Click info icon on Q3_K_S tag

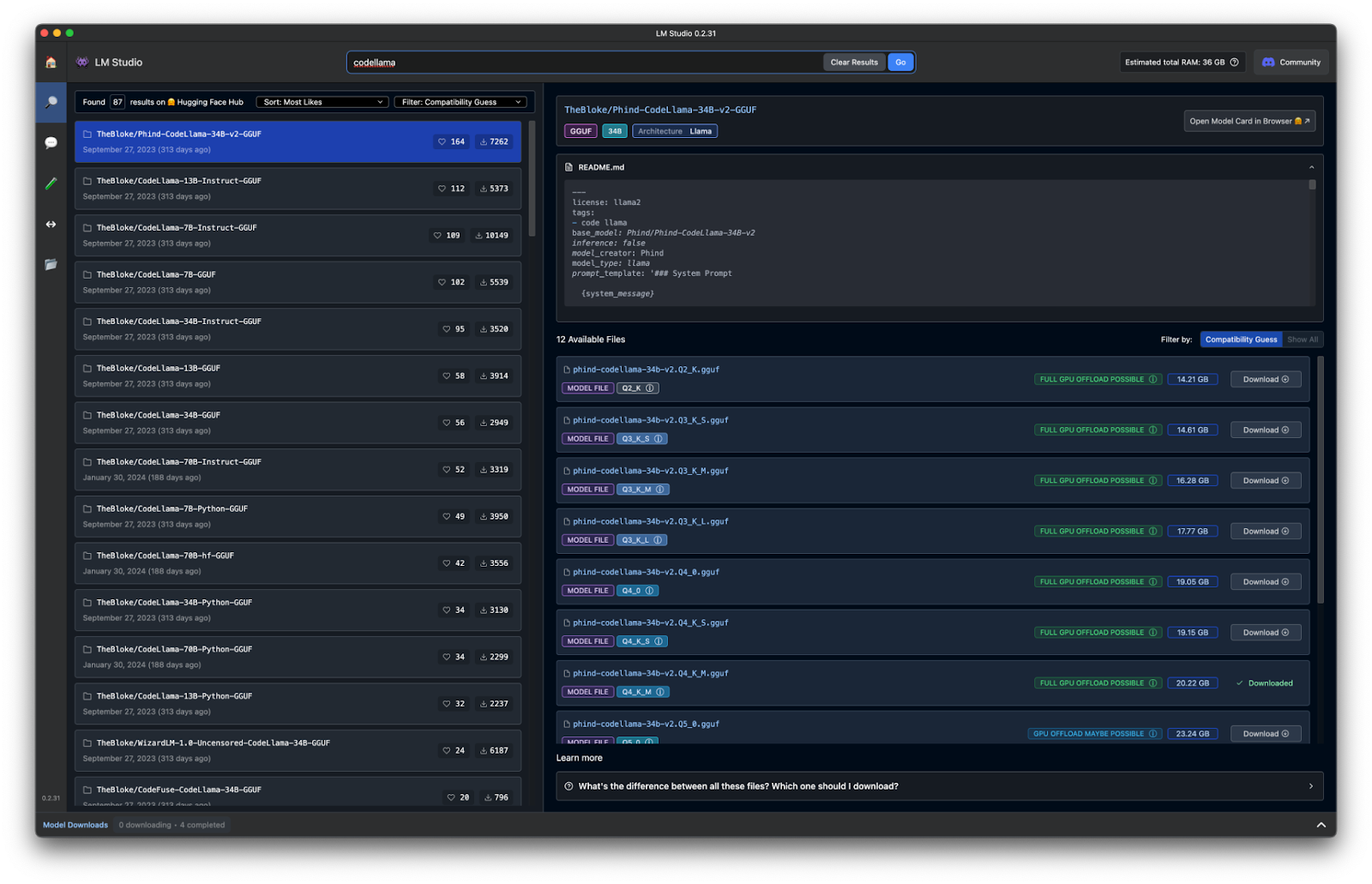coord(659,439)
